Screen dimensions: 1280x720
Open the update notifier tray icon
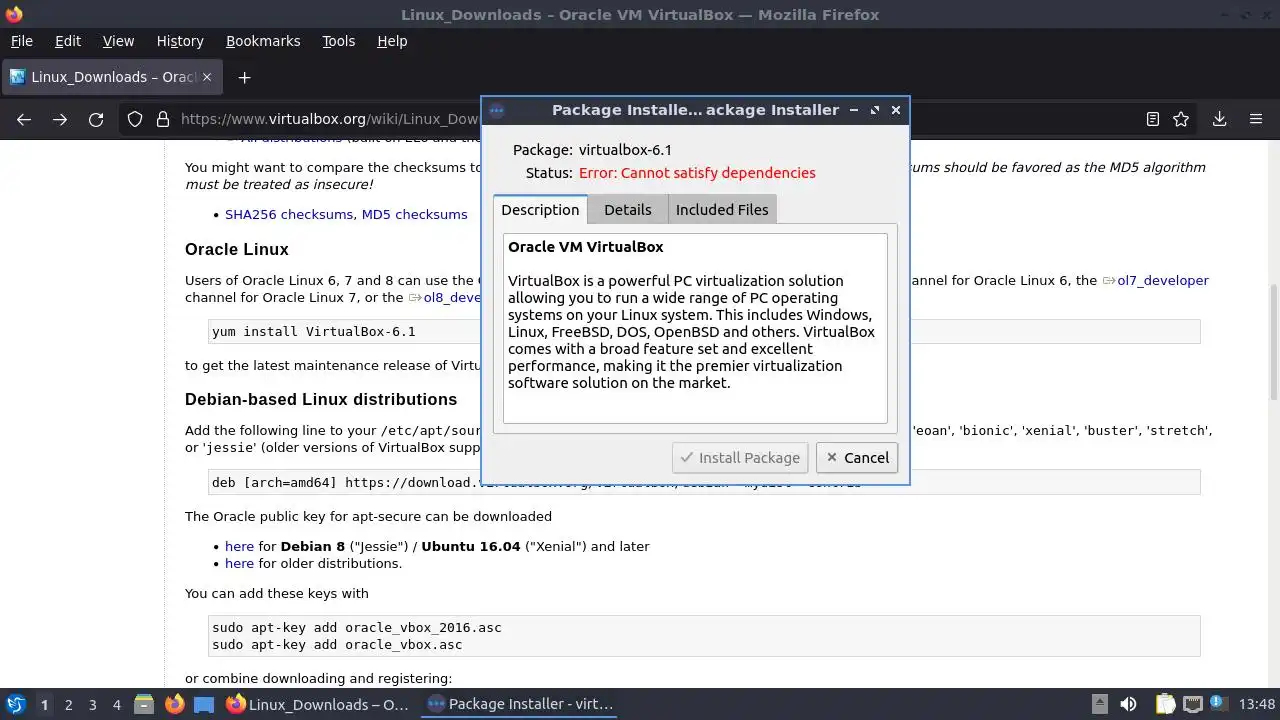point(1219,704)
